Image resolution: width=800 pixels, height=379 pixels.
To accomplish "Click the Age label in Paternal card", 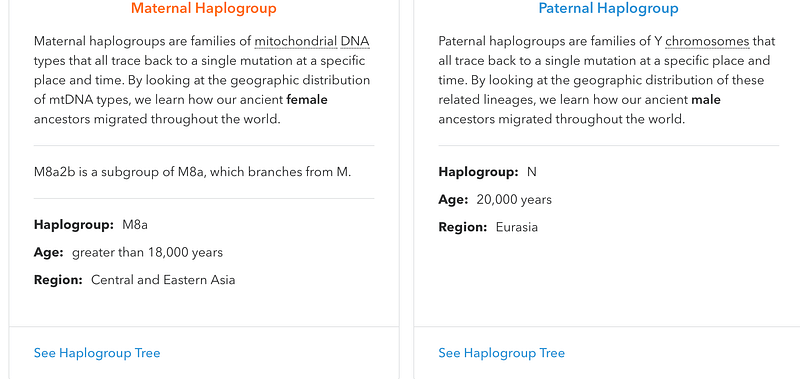I will [453, 199].
